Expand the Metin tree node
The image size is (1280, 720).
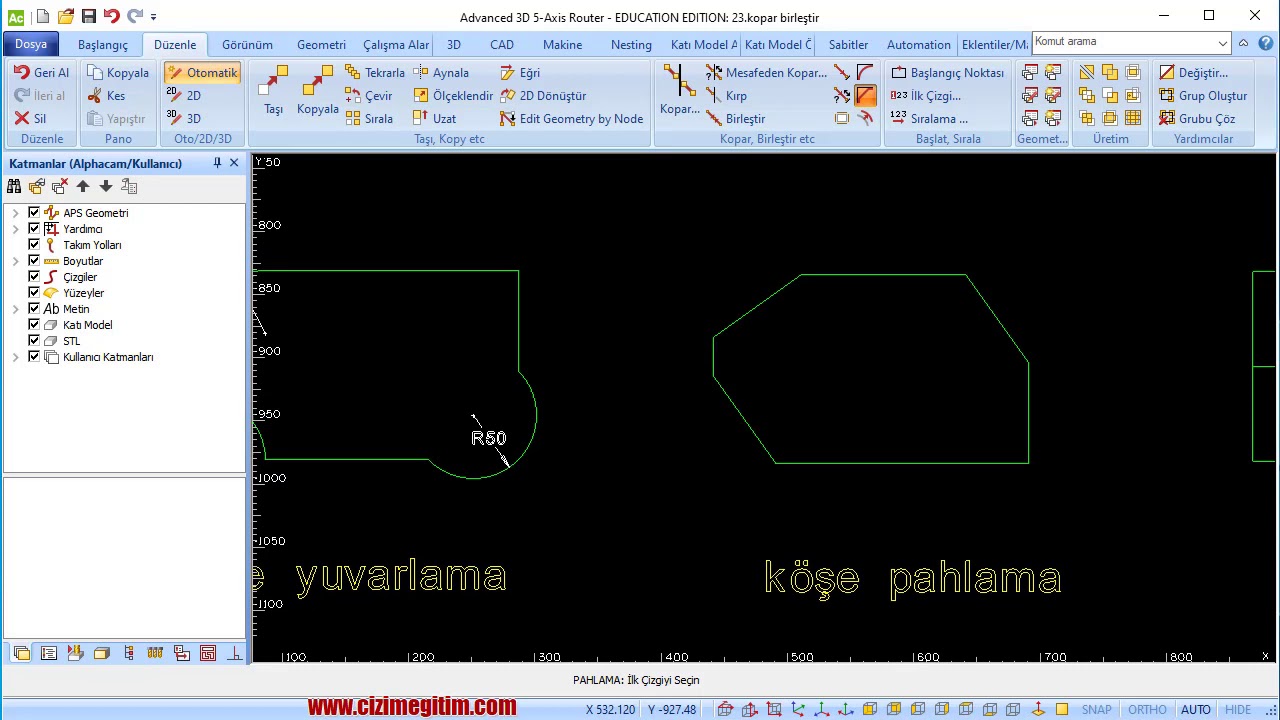(15, 309)
